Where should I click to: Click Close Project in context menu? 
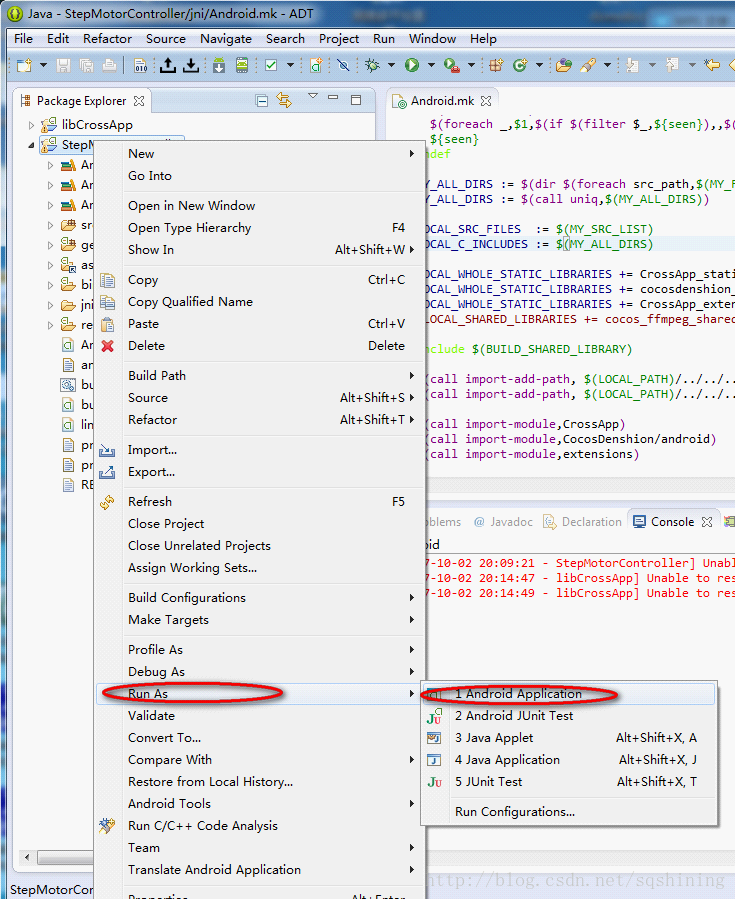[x=166, y=524]
